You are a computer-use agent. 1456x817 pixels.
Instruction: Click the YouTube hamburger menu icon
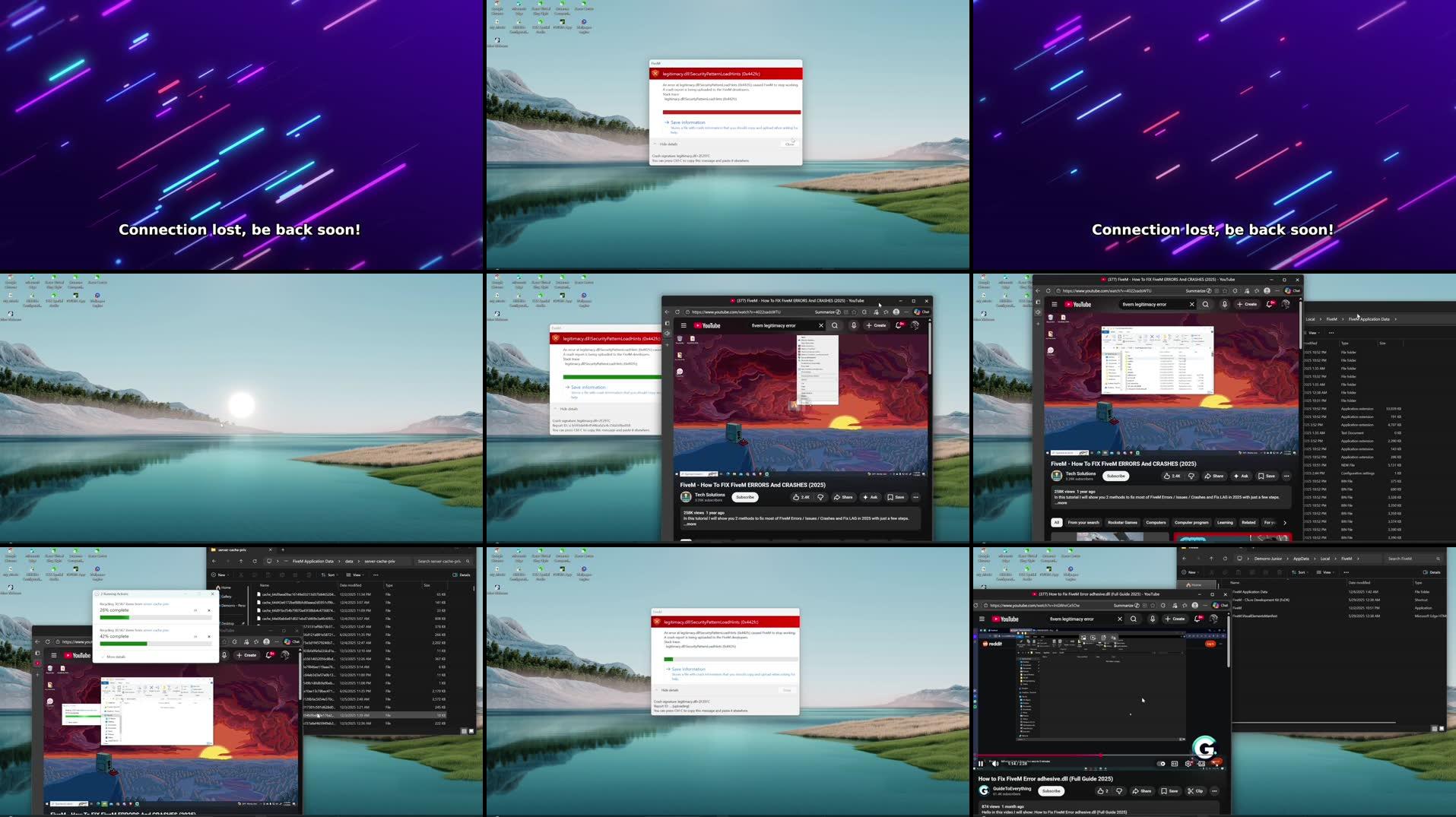click(x=684, y=325)
